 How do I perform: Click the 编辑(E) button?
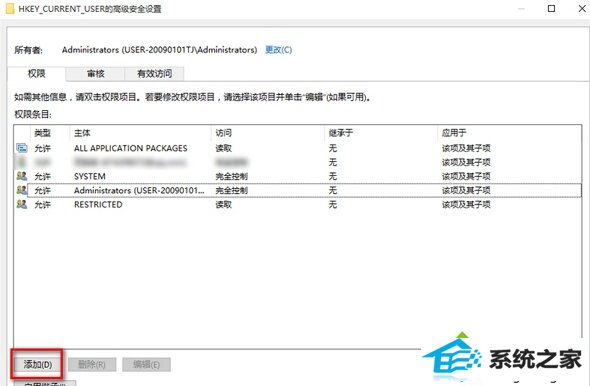click(146, 364)
